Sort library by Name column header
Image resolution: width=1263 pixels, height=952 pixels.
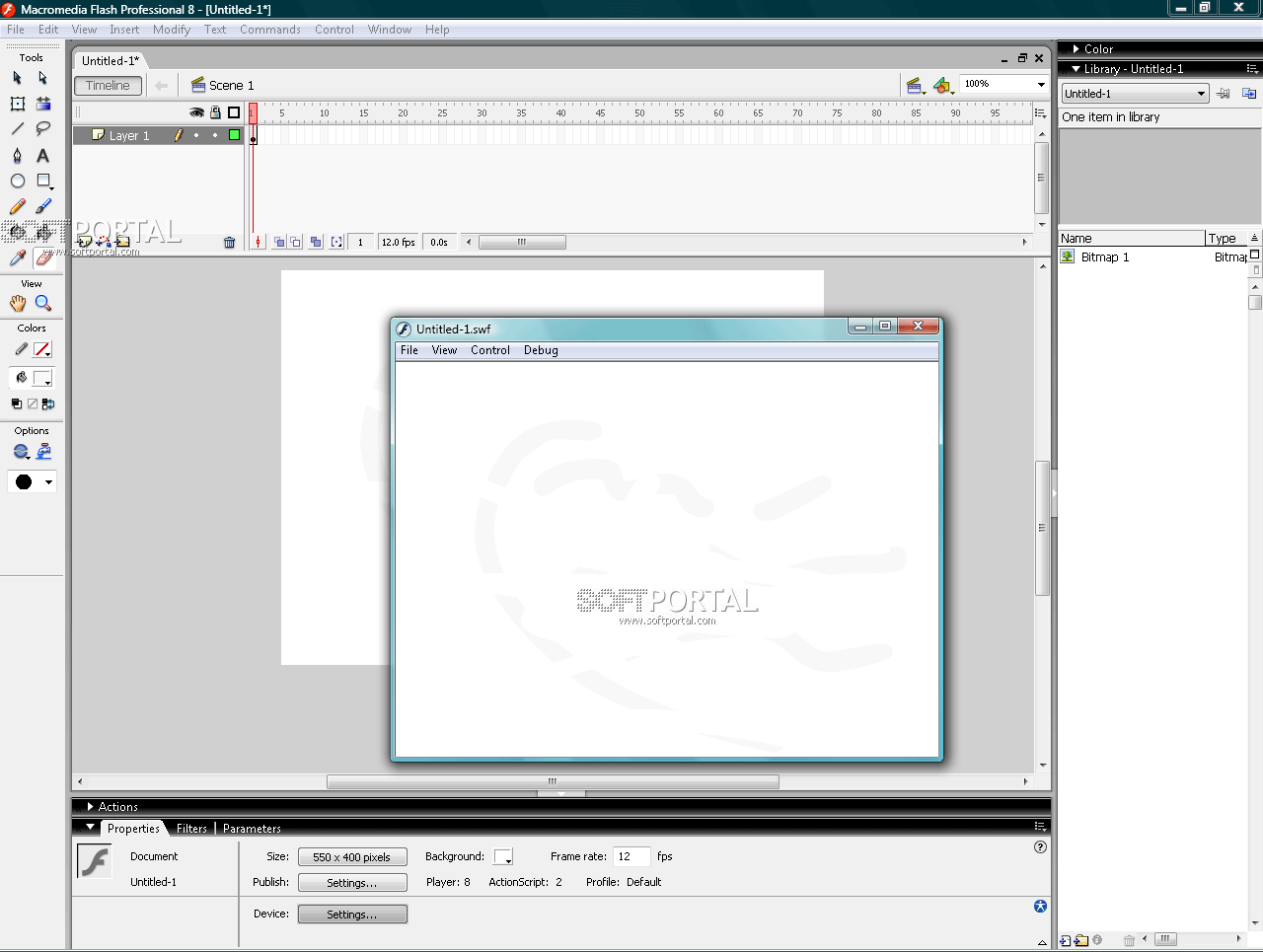tap(1132, 238)
